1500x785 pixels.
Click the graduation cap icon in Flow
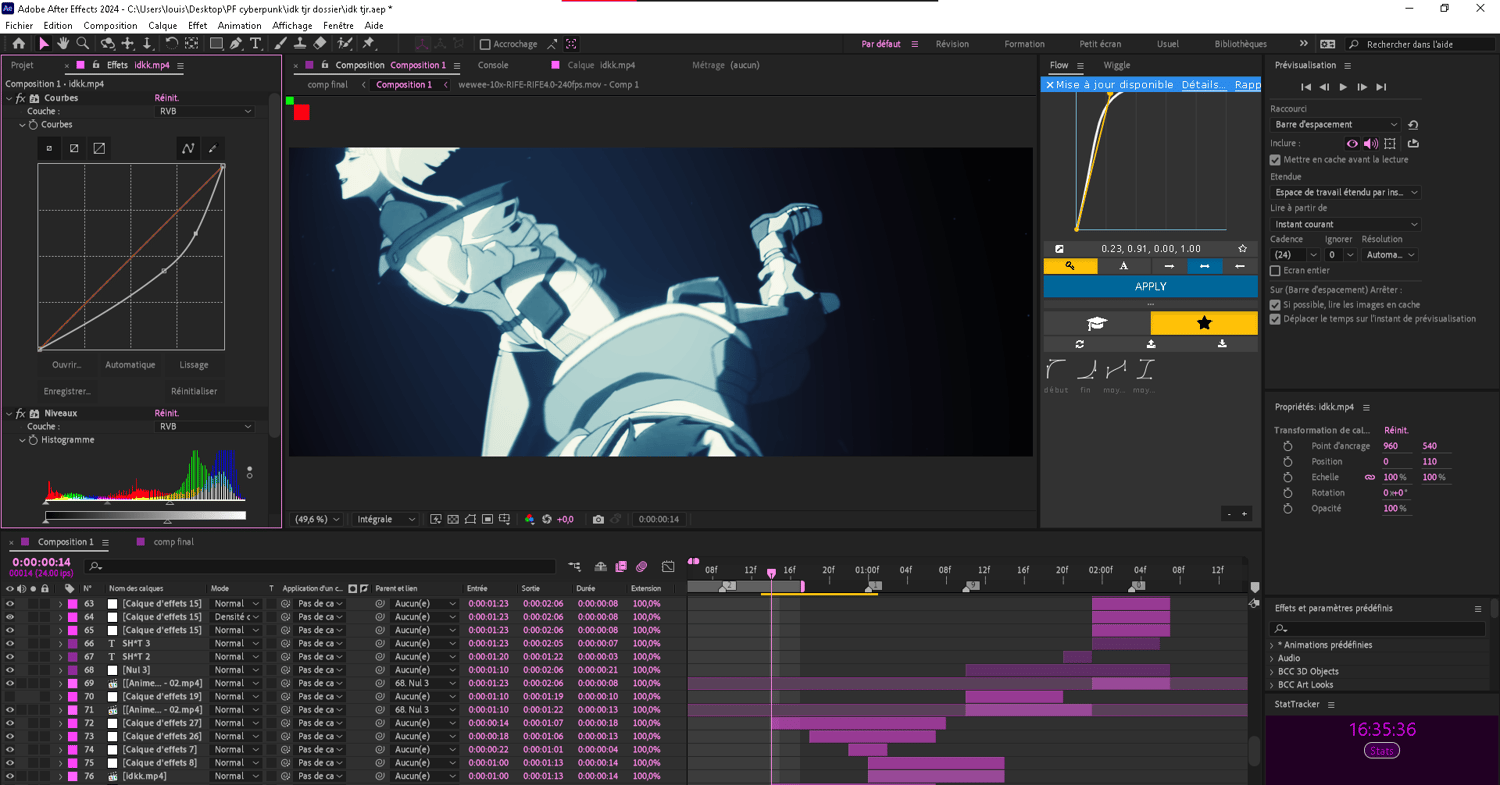point(1097,323)
